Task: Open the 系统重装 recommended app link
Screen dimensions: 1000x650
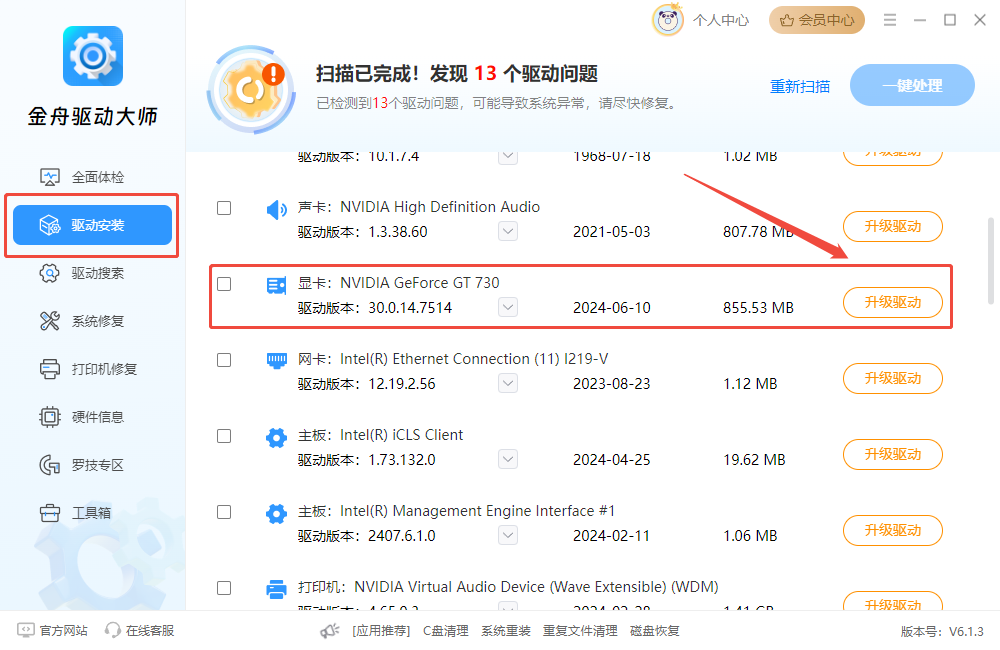Action: click(x=506, y=631)
